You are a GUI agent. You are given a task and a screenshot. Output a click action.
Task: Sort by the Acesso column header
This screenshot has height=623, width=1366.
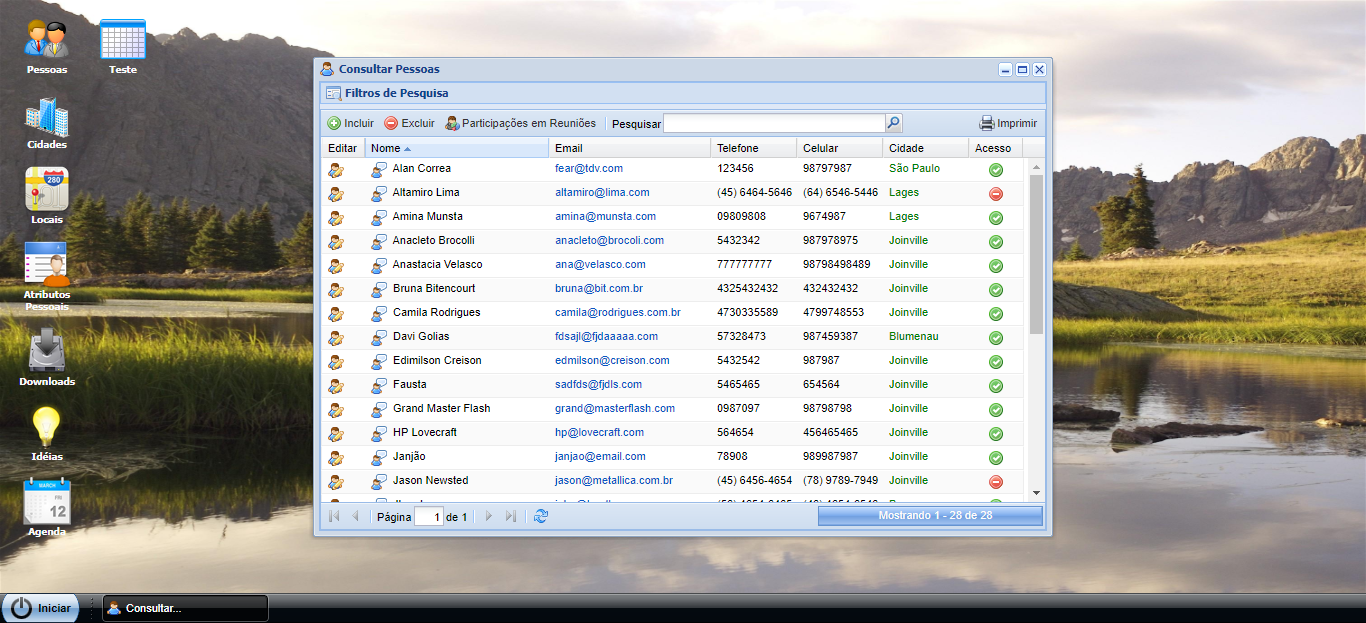[x=996, y=148]
